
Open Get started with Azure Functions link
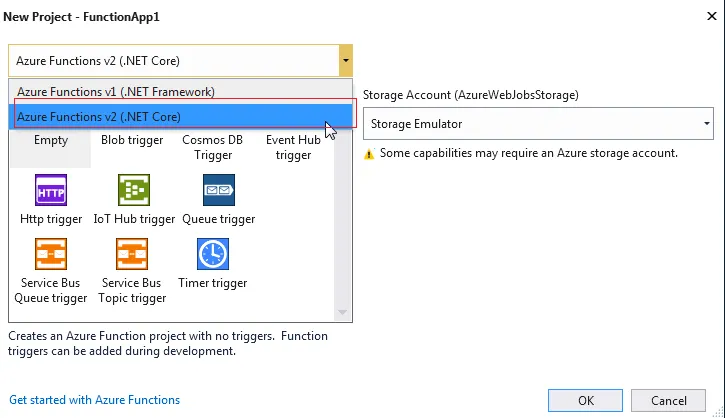pos(94,400)
